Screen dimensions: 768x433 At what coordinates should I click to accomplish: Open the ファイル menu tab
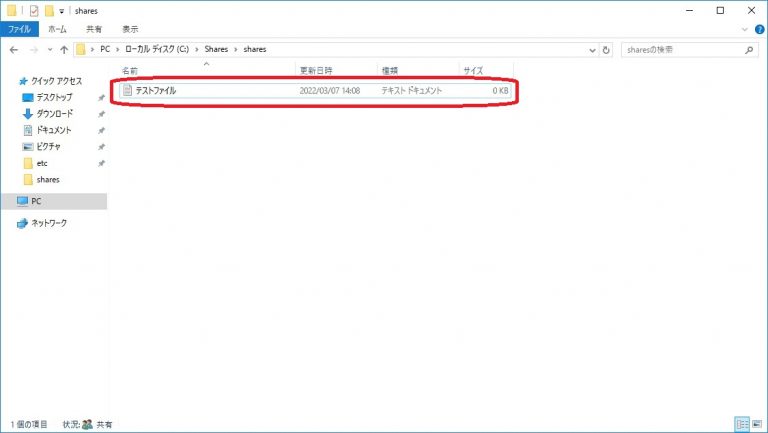coord(20,29)
